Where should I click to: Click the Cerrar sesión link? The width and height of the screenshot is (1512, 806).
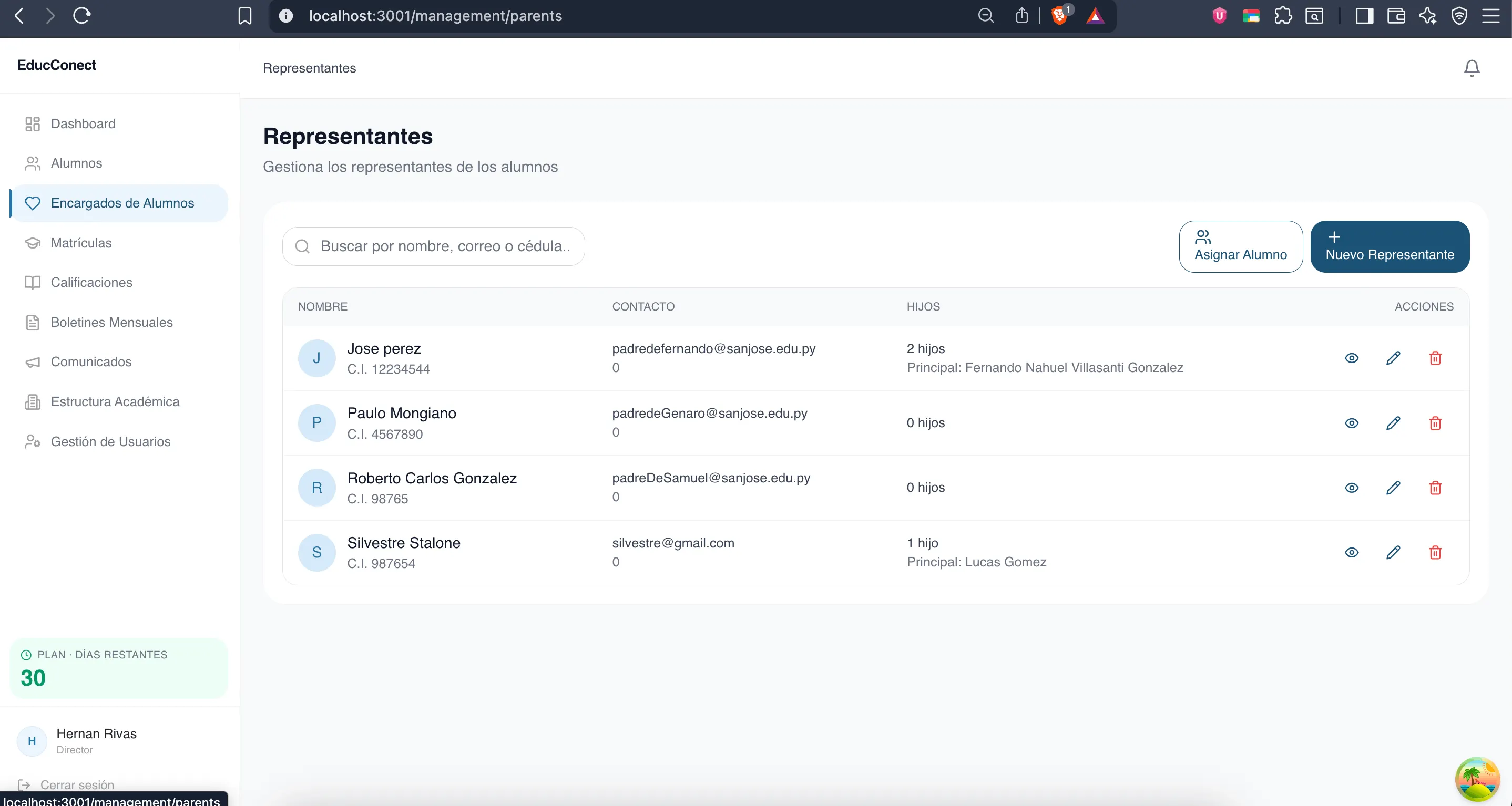coord(76,784)
